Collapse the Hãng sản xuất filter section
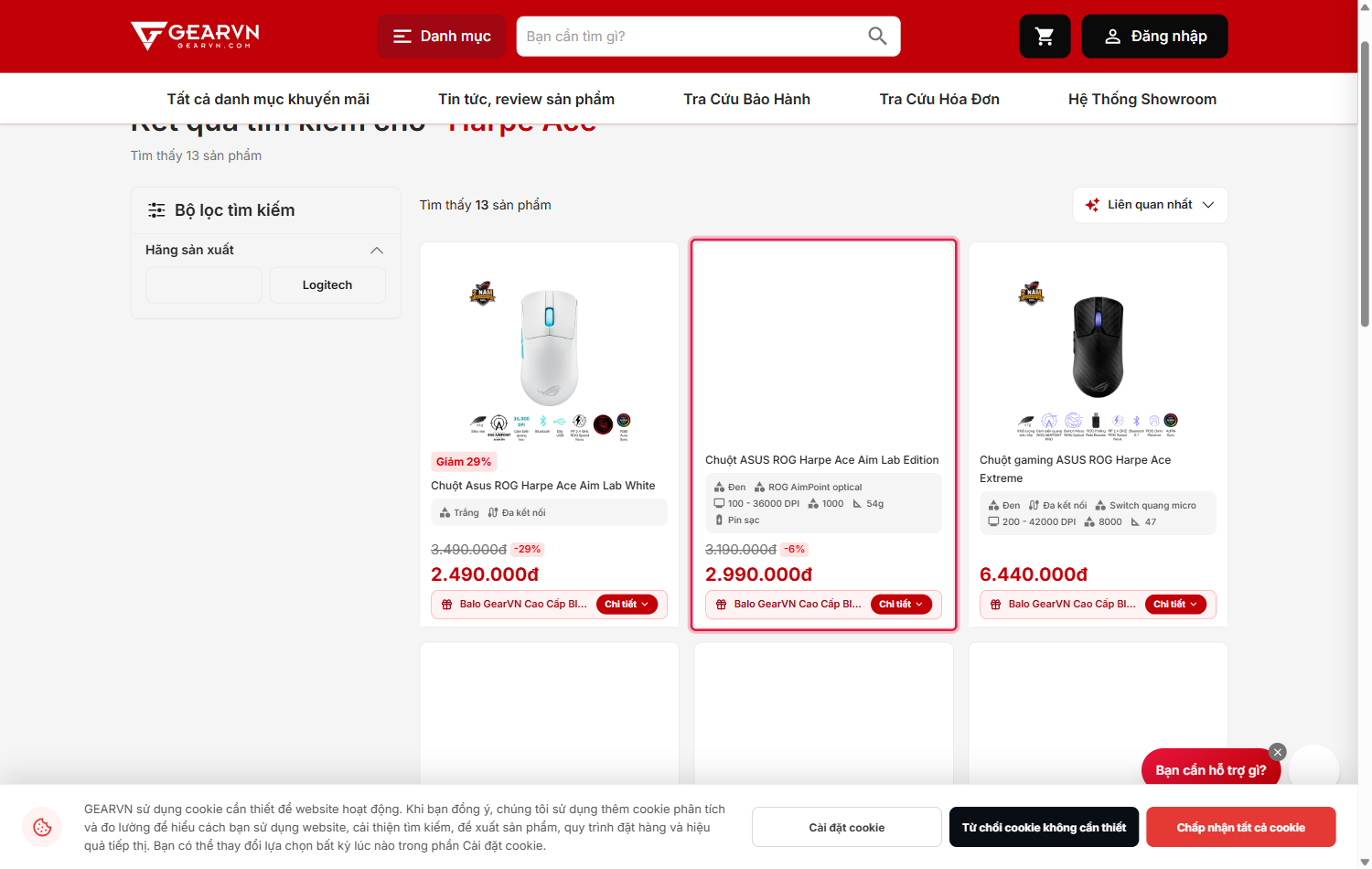The height and width of the screenshot is (869, 1372). 376,251
